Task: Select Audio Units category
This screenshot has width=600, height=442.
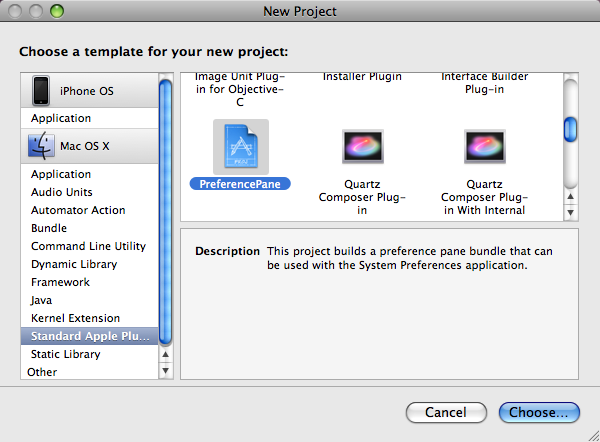Action: tap(62, 192)
